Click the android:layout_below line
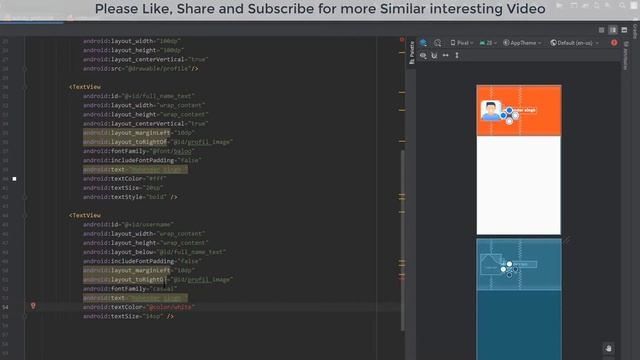The image size is (640, 360). coord(154,252)
